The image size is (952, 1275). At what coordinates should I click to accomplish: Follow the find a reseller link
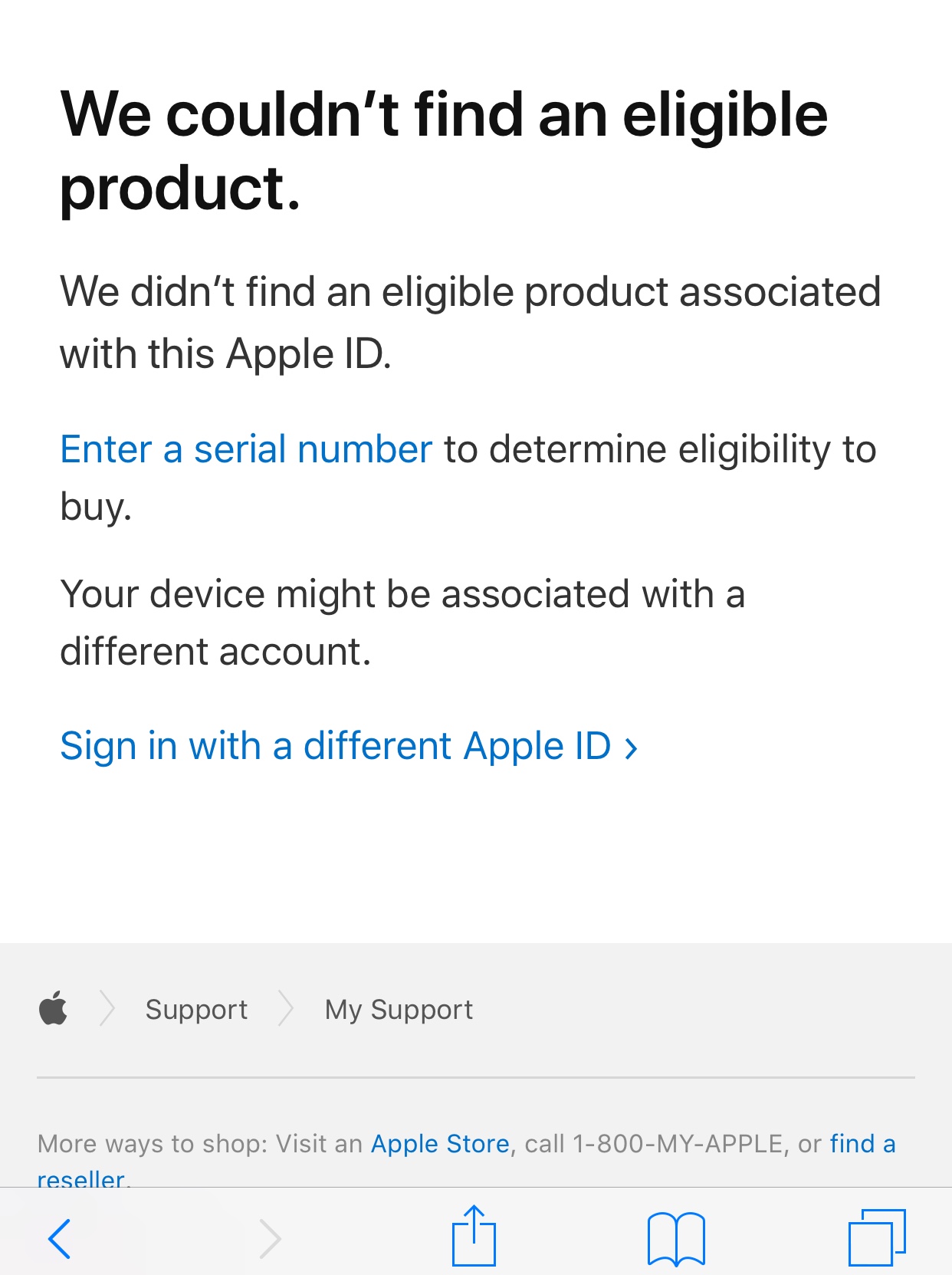click(x=862, y=1144)
